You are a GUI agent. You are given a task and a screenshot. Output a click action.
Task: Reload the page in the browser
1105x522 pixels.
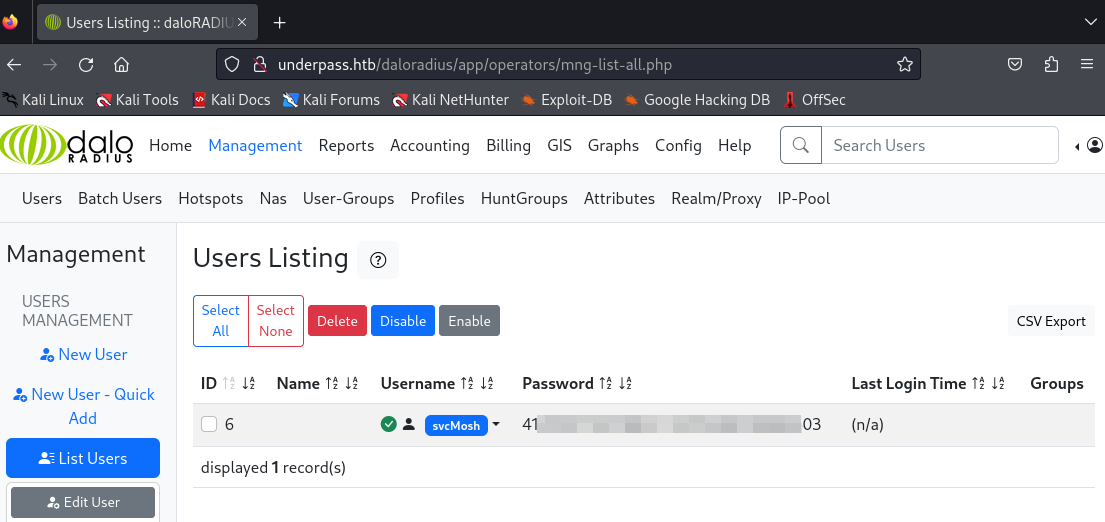click(x=86, y=65)
